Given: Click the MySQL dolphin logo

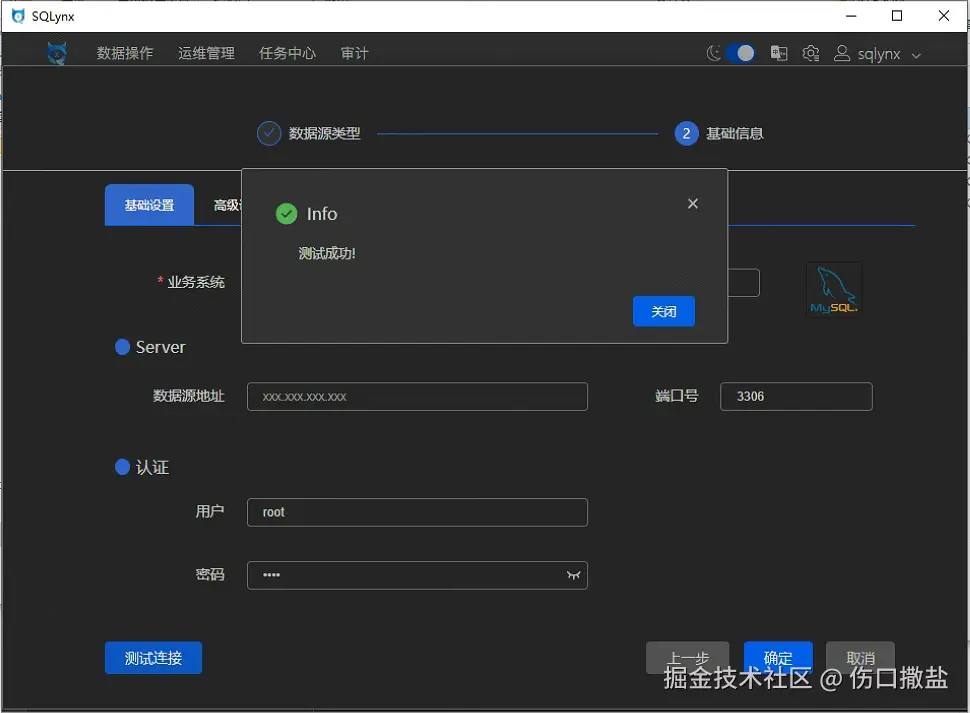Looking at the screenshot, I should (834, 289).
